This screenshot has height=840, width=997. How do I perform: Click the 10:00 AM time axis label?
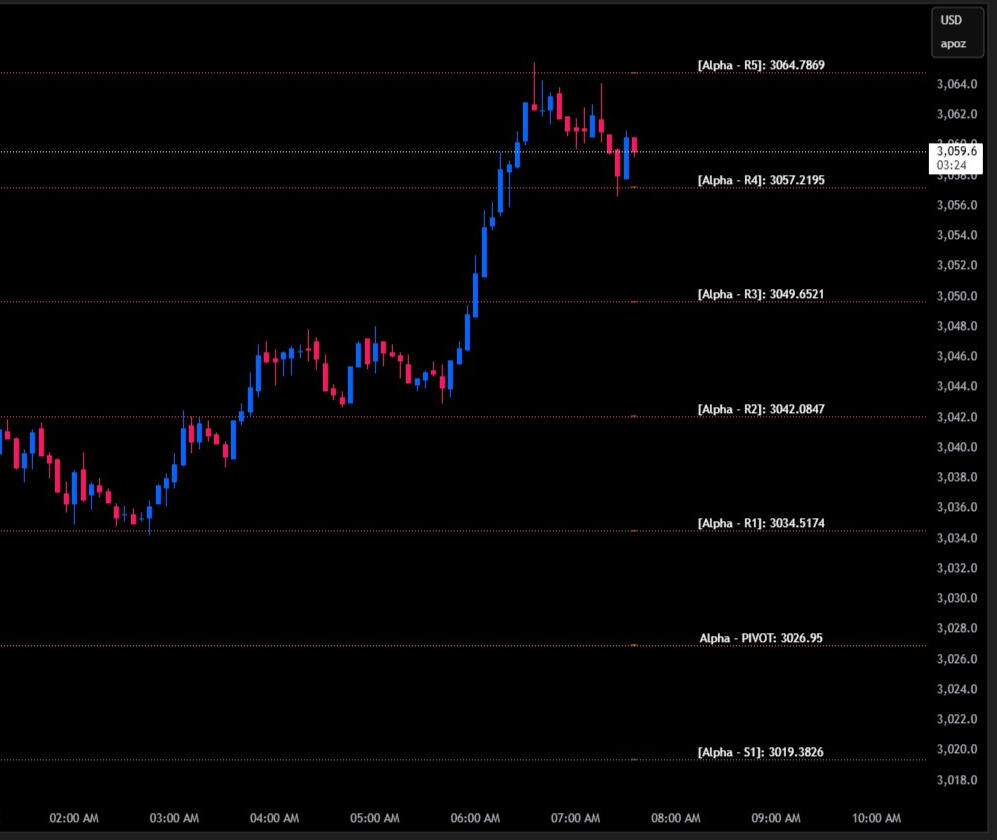coord(876,818)
